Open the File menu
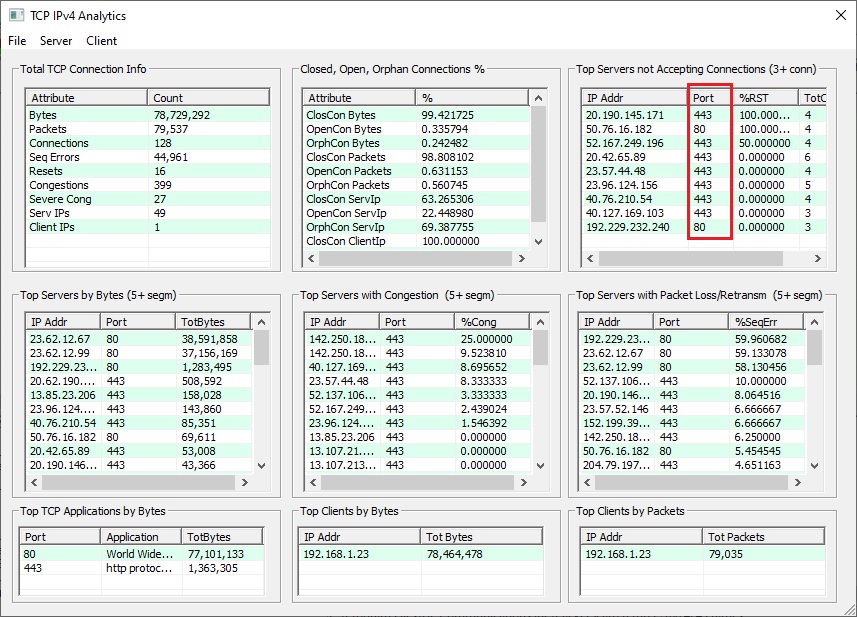Viewport: 857px width, 617px height. point(17,41)
